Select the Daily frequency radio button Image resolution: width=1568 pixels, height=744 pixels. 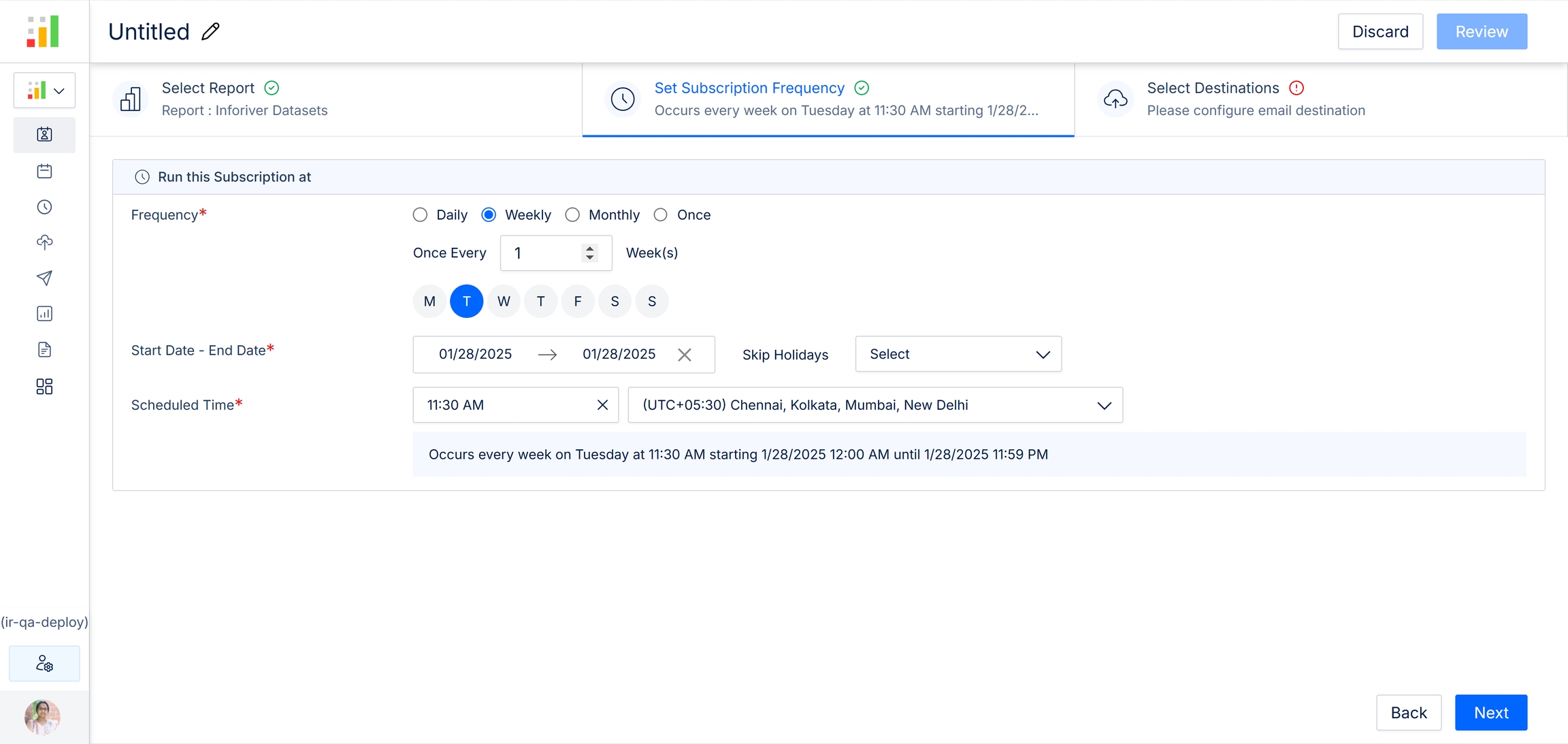point(420,215)
